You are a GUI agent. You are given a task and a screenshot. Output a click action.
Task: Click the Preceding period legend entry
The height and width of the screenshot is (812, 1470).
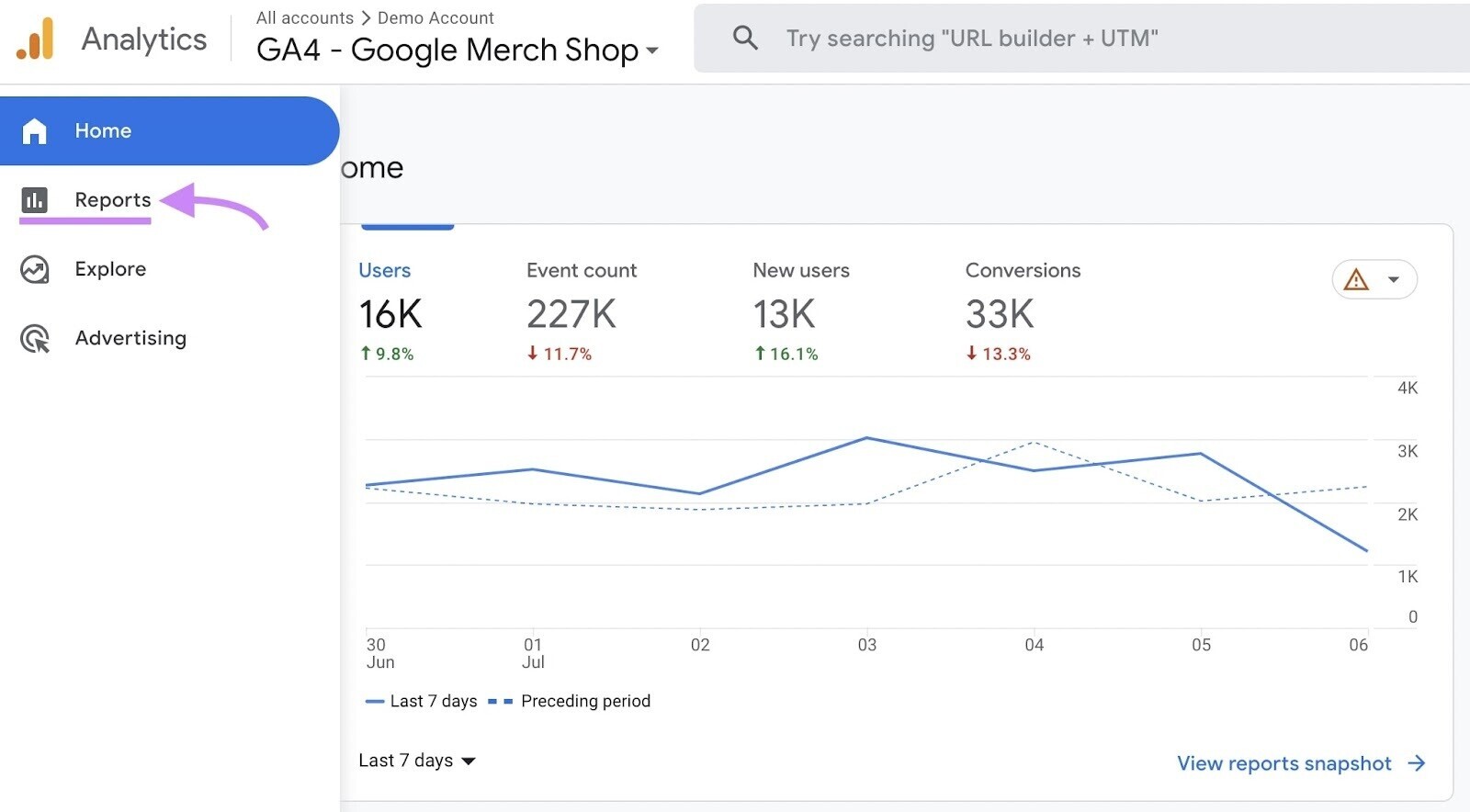pos(570,701)
